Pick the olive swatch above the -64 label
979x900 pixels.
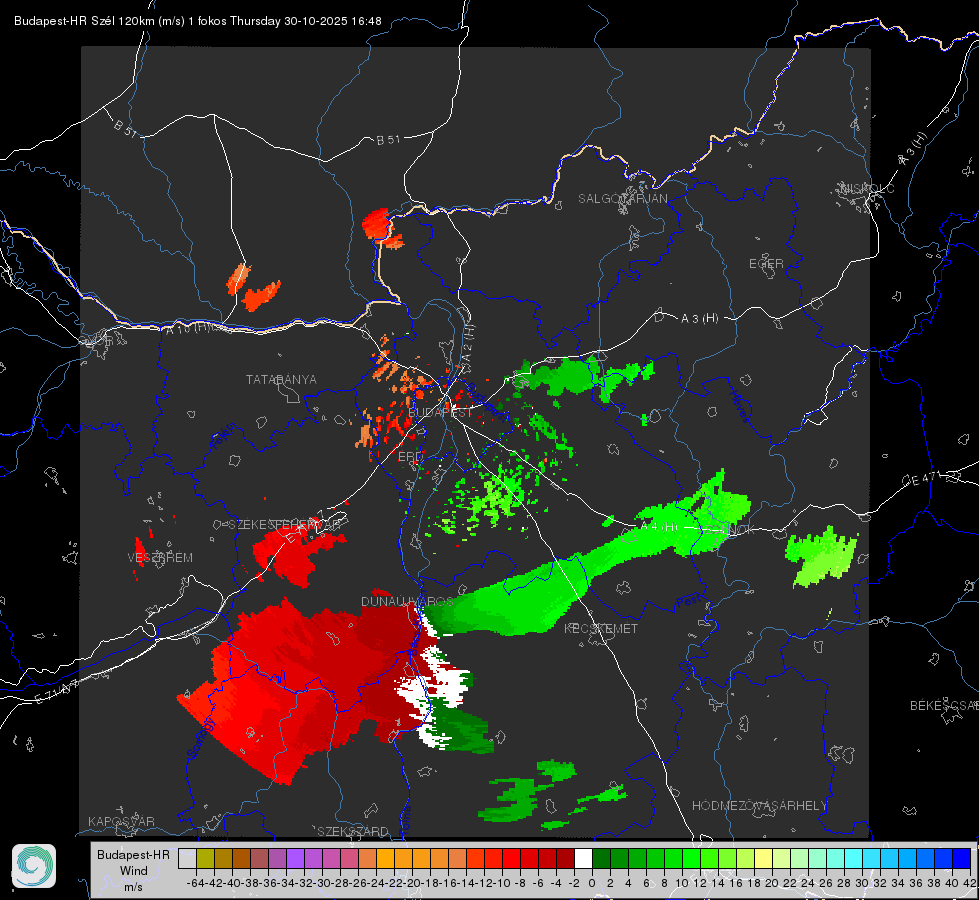(205, 858)
